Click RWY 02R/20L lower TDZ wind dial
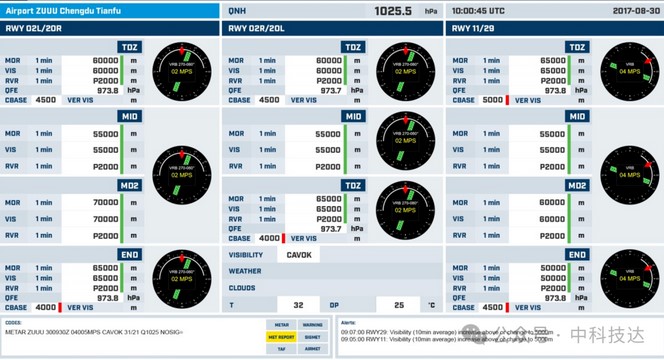The image size is (664, 360). [405, 210]
